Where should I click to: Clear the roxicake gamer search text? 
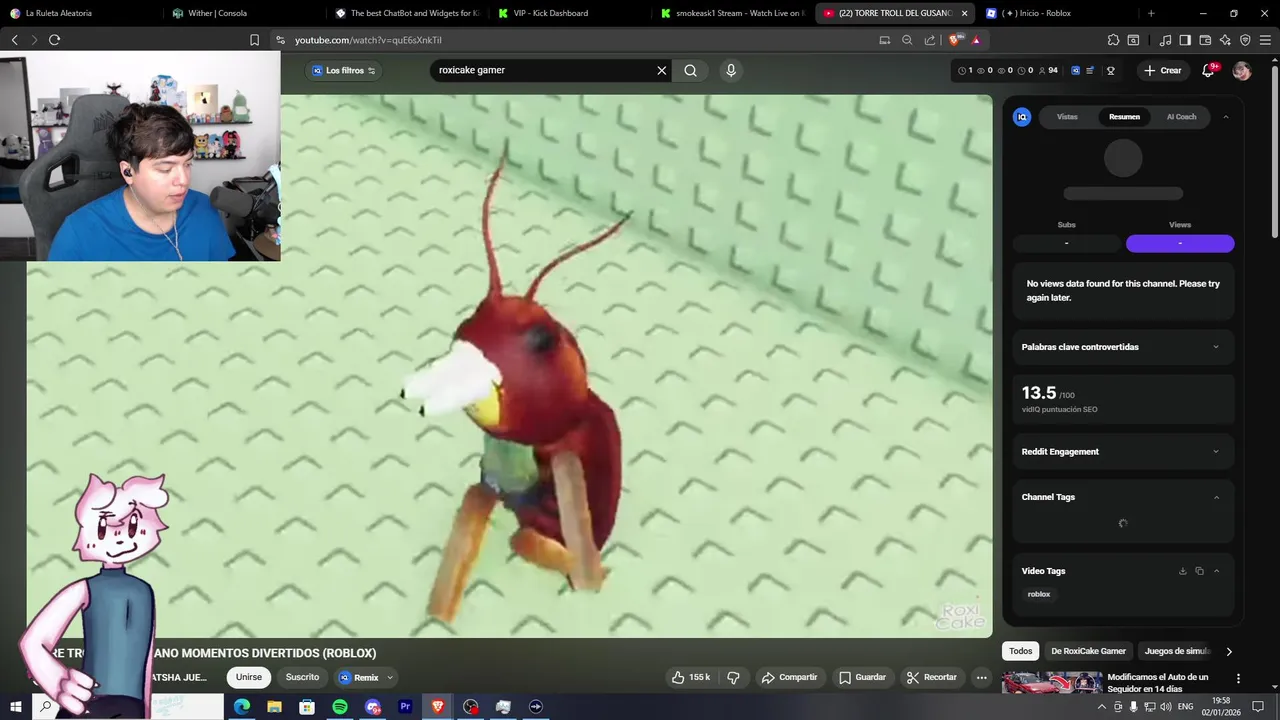coord(661,70)
